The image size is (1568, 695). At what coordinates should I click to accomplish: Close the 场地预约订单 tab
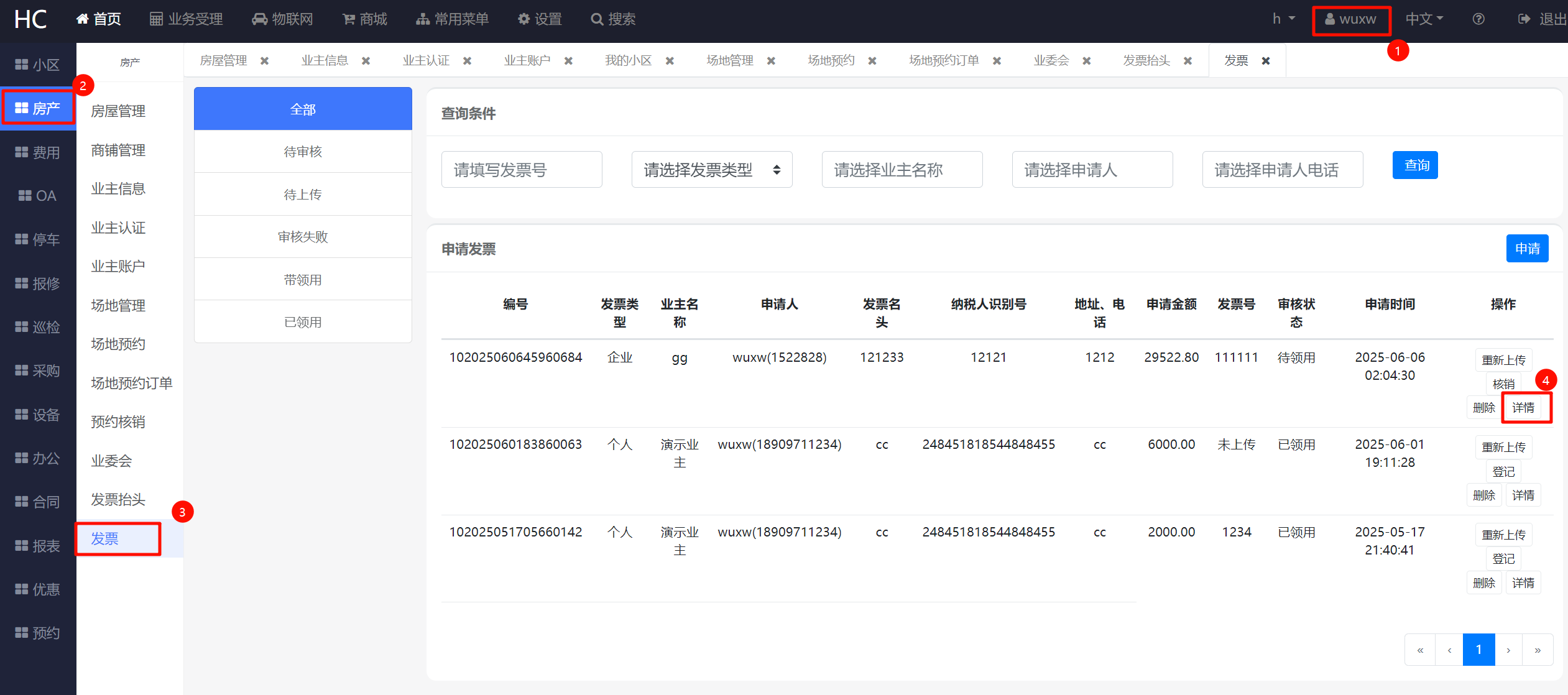click(997, 61)
